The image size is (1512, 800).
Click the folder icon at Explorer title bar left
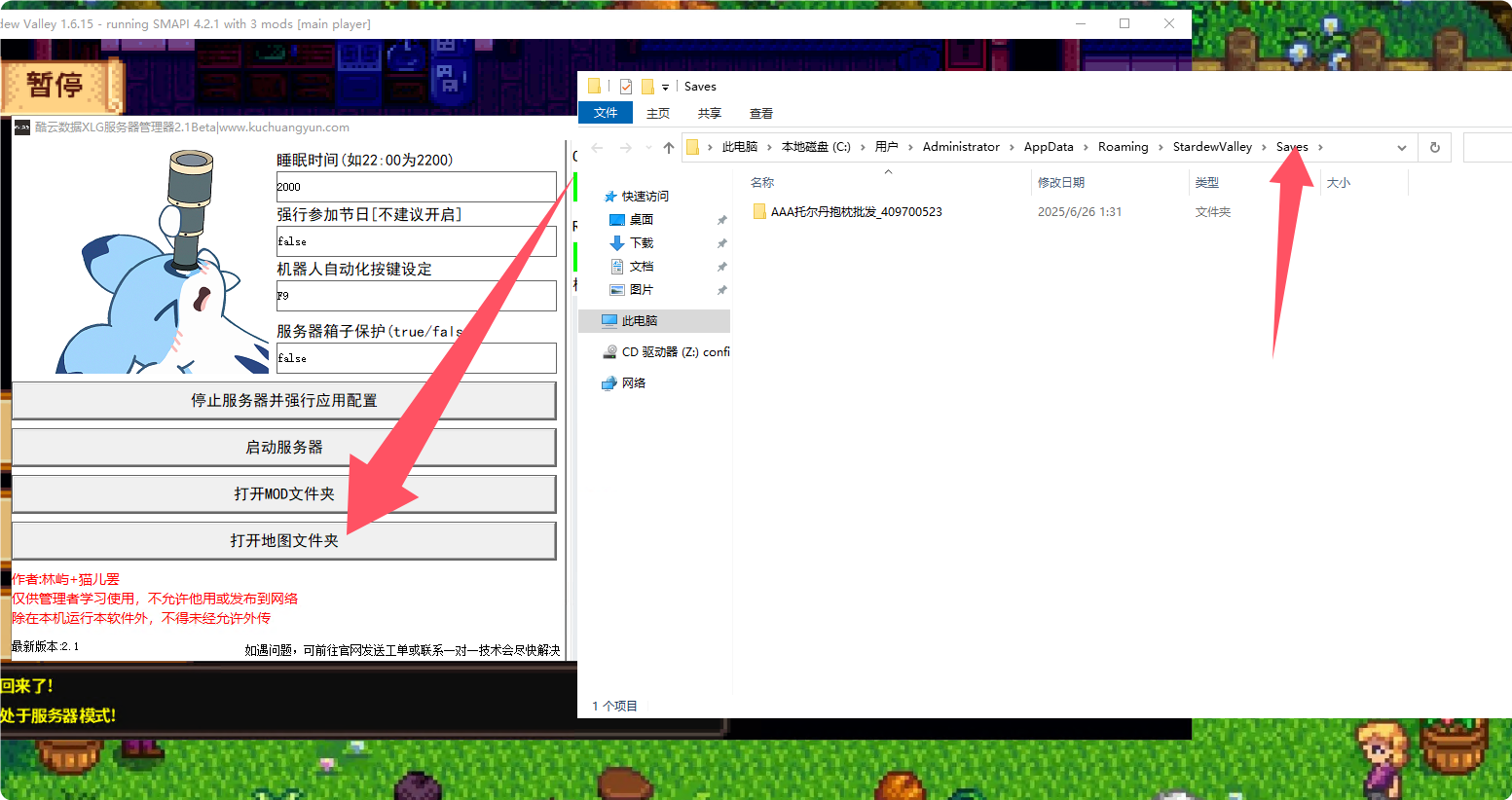tap(594, 86)
